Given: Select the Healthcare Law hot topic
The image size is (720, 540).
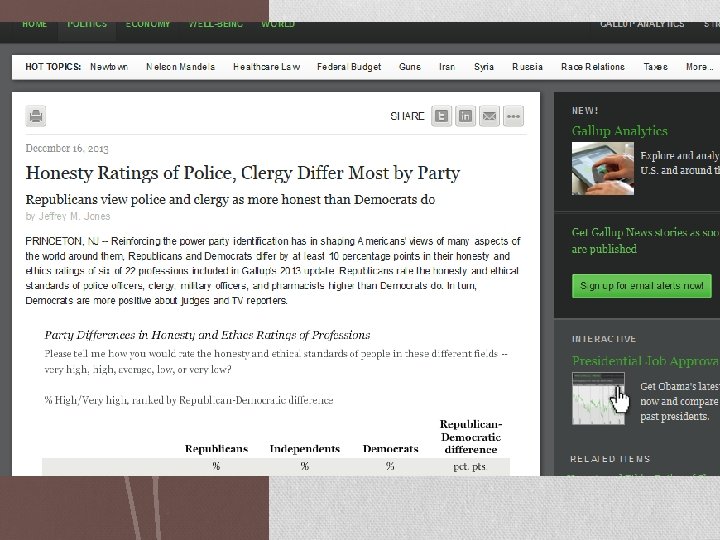Looking at the screenshot, I should click(266, 67).
